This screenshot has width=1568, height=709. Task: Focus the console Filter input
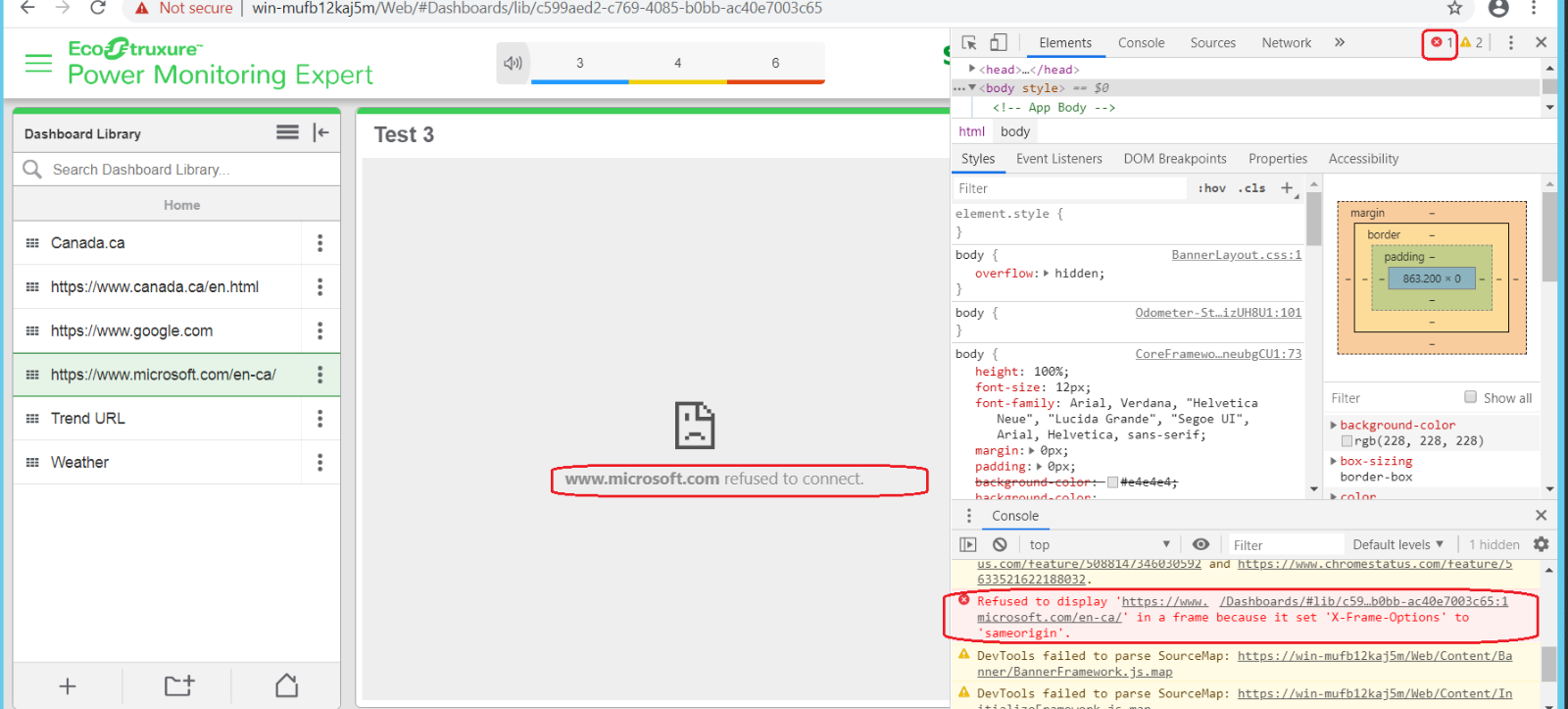[1286, 545]
